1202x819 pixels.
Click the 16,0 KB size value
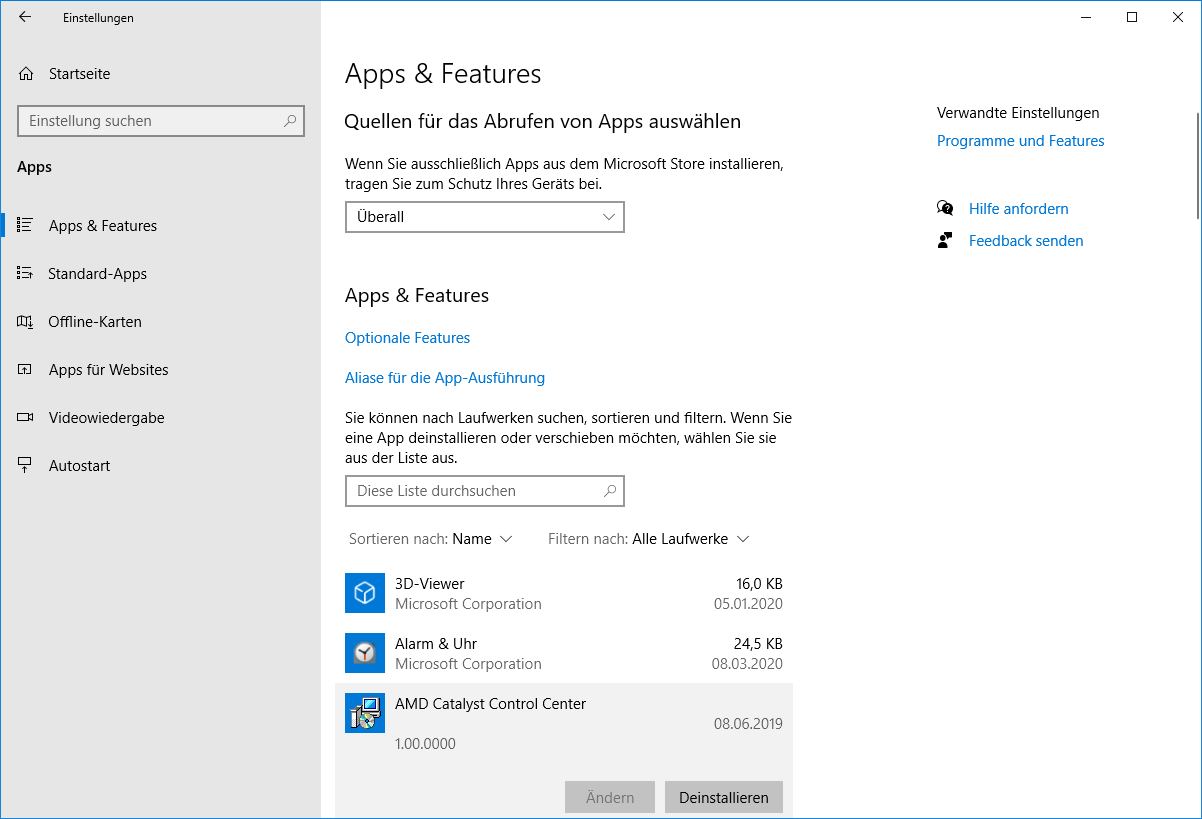pos(759,584)
